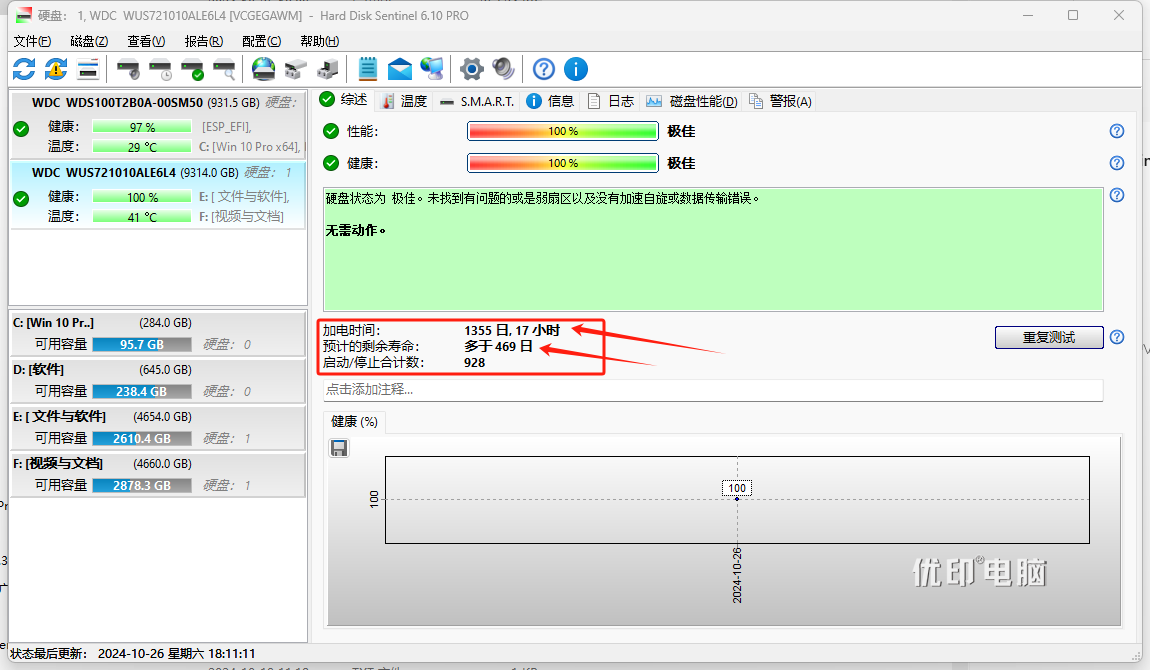The height and width of the screenshot is (670, 1150).
Task: Click the help icon beside 健康 bar row
Action: pyautogui.click(x=1117, y=163)
